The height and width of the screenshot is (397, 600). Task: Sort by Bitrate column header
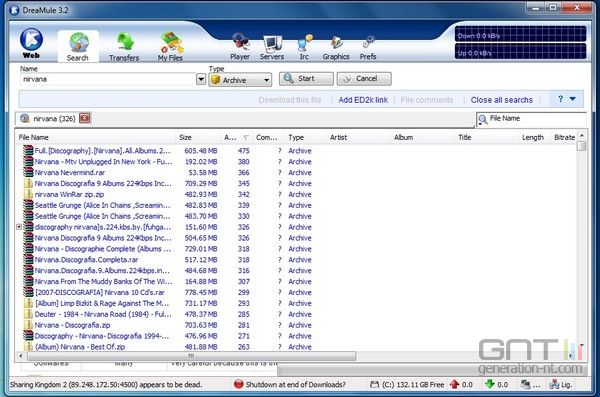point(564,137)
